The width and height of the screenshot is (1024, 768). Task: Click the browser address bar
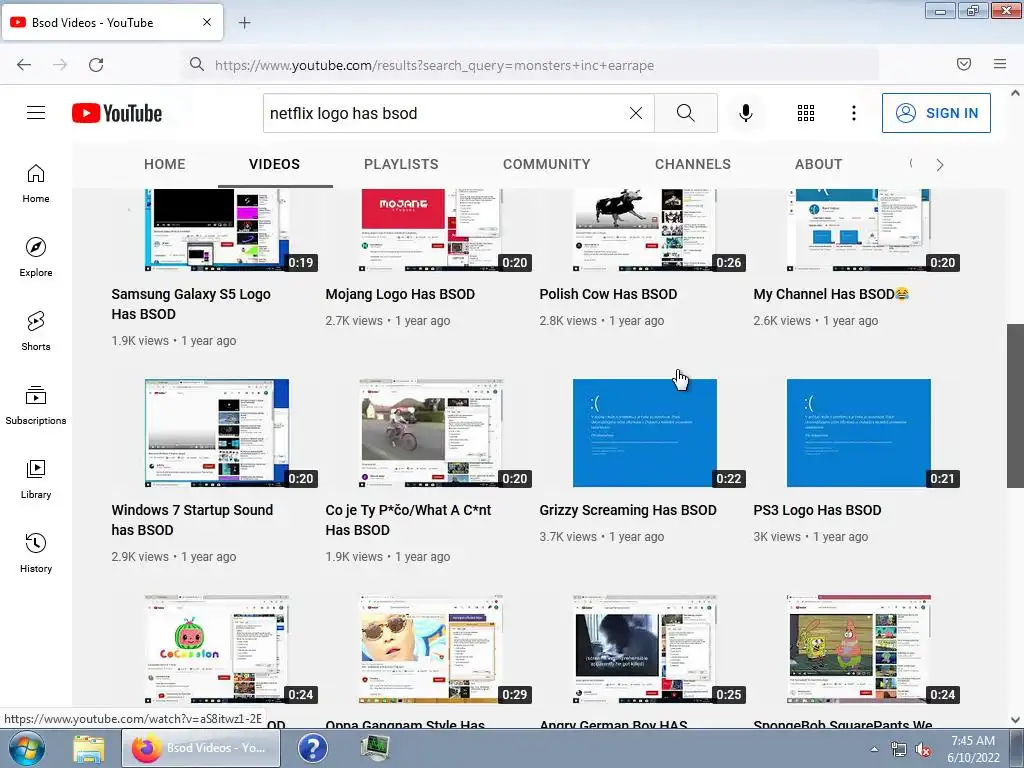point(530,65)
